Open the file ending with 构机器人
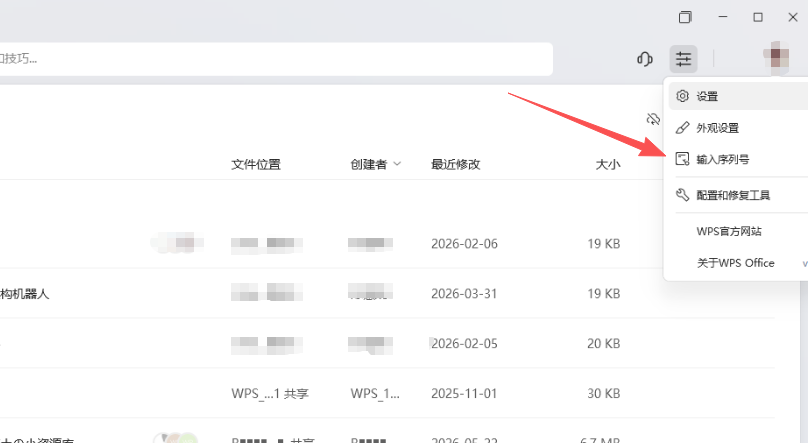The height and width of the screenshot is (443, 808). 24,294
